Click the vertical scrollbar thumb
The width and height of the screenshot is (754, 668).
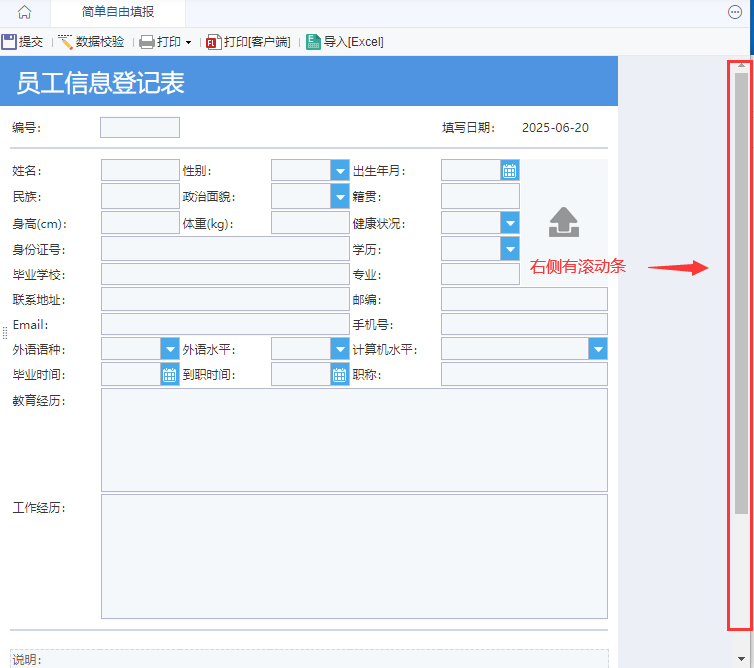(x=741, y=293)
